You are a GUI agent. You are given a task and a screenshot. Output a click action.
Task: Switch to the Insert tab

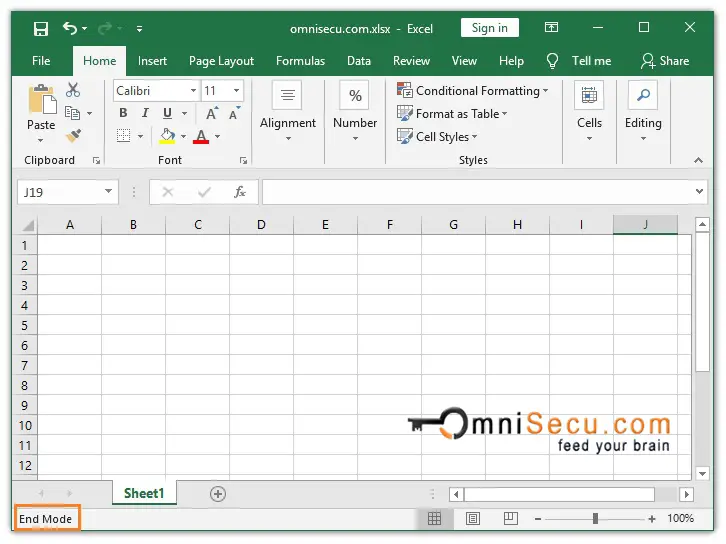point(152,61)
